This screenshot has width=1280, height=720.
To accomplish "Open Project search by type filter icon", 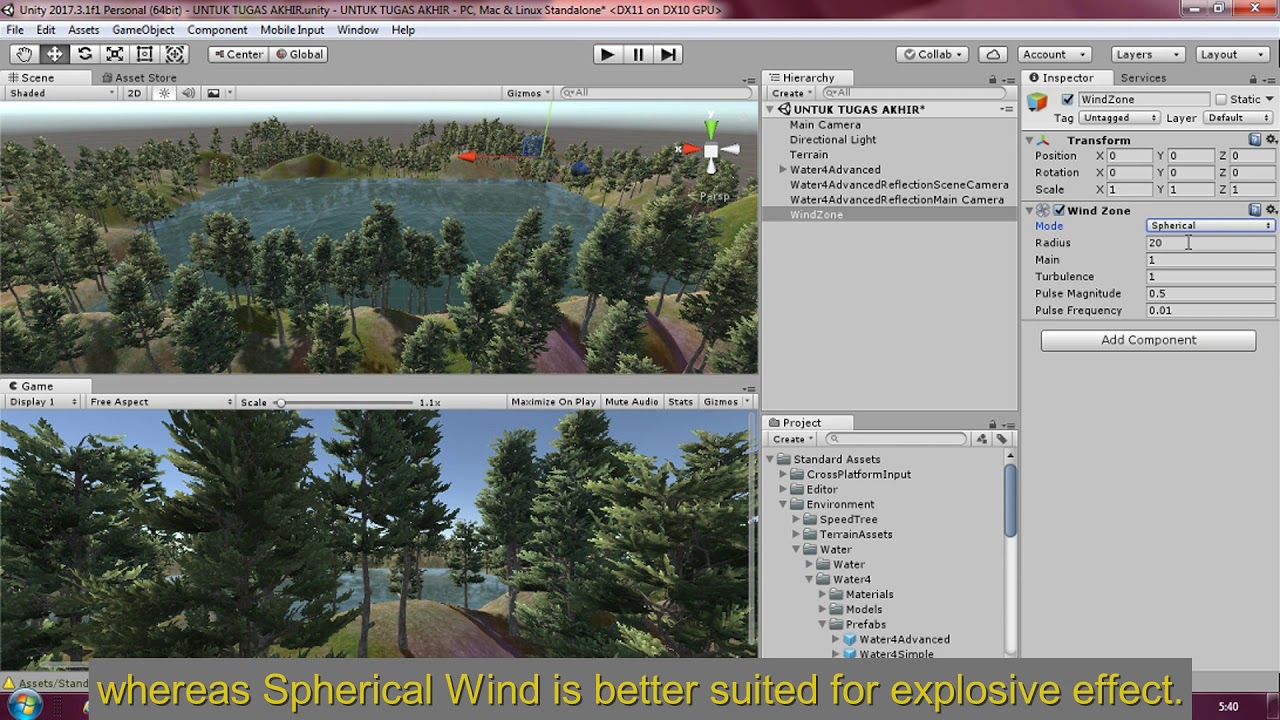I will 982,439.
